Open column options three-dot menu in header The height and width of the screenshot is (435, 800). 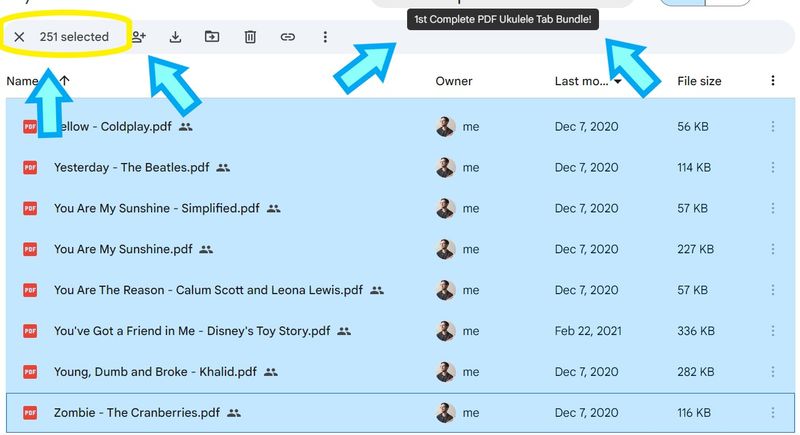[x=772, y=81]
